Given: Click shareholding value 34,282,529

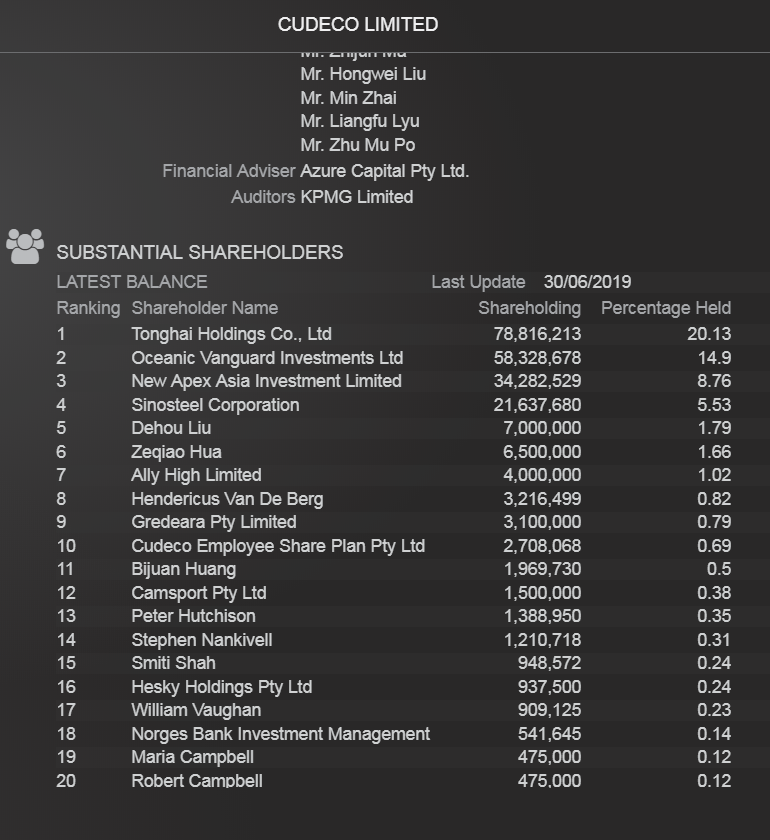Looking at the screenshot, I should point(537,381).
